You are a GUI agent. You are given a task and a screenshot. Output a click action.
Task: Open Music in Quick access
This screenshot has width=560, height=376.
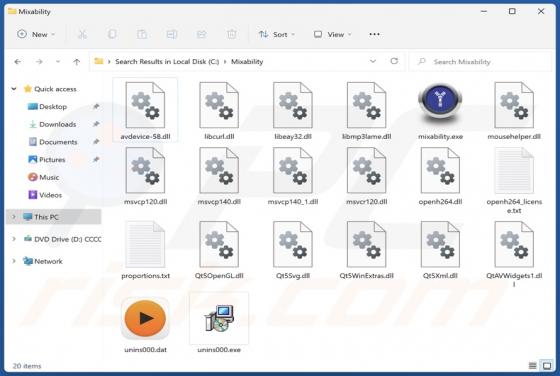[x=49, y=177]
